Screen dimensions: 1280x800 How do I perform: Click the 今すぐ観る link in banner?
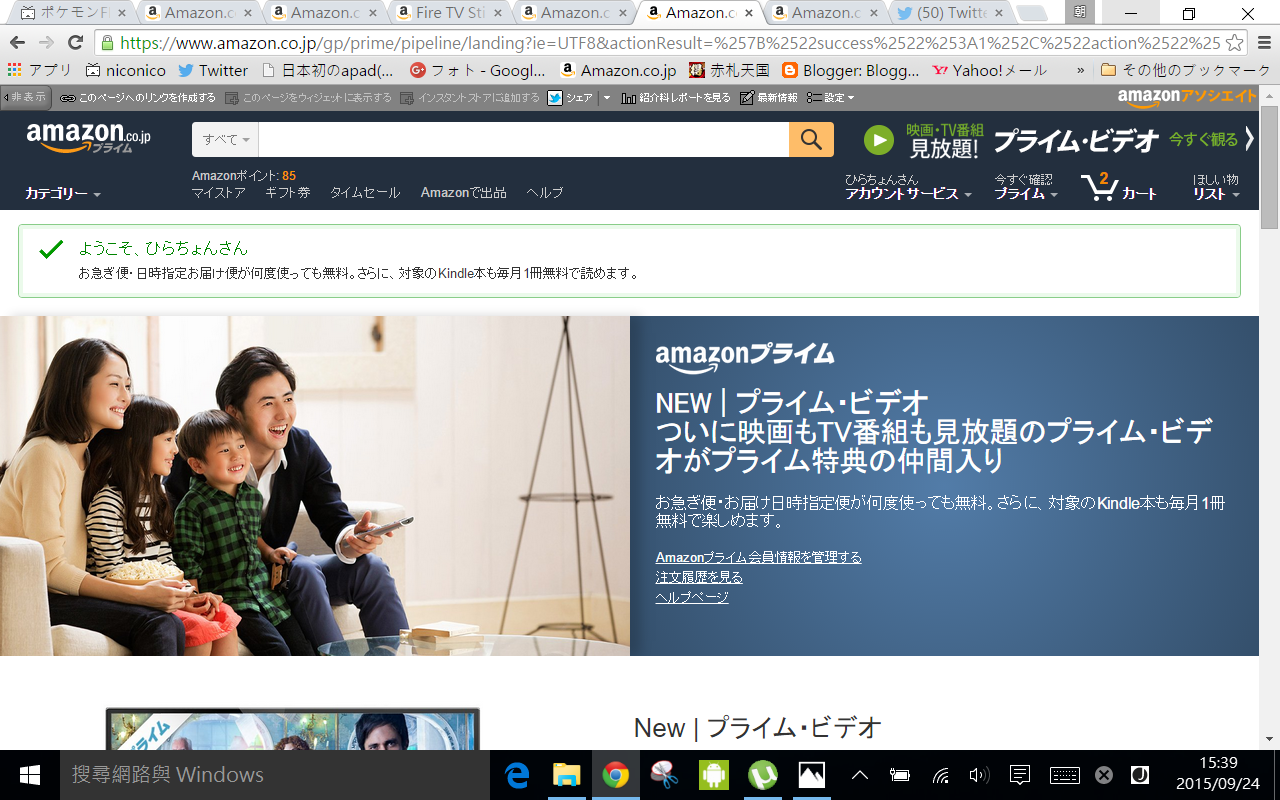[x=1204, y=139]
